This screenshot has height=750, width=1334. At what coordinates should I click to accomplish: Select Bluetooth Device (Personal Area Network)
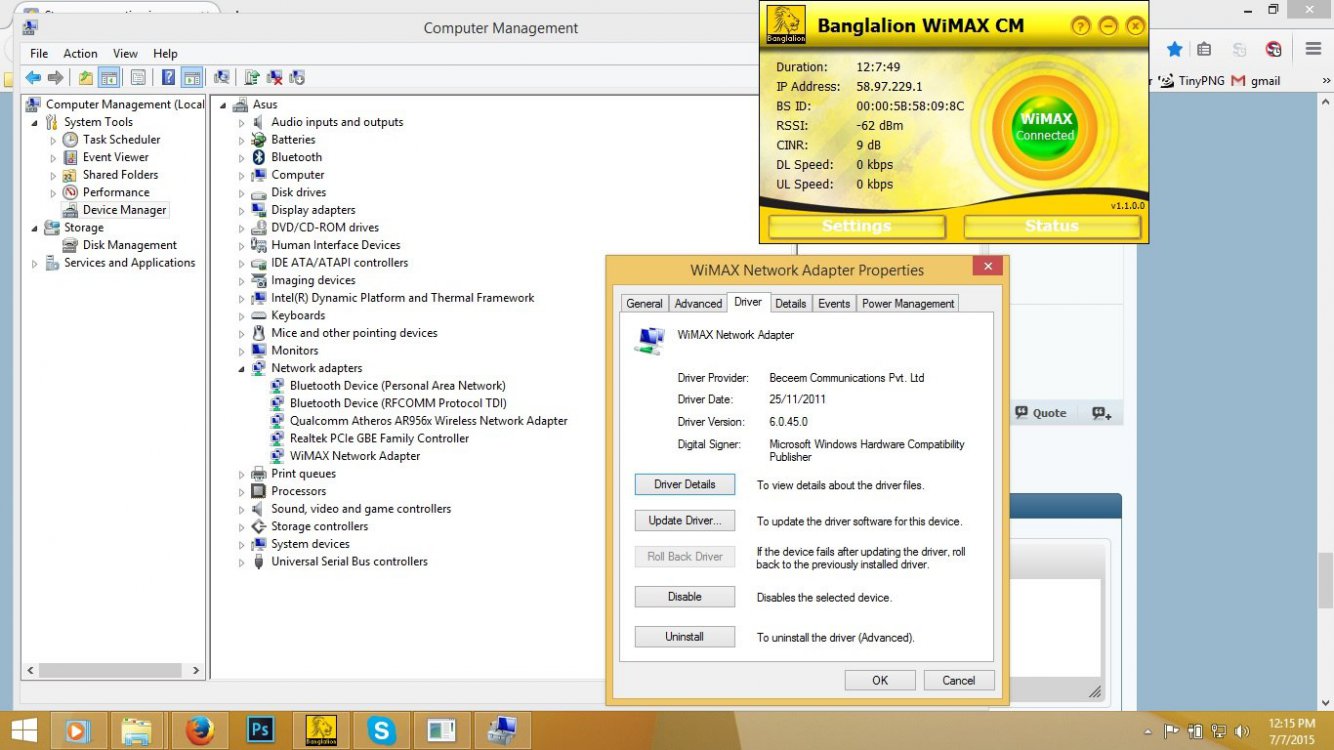[397, 386]
